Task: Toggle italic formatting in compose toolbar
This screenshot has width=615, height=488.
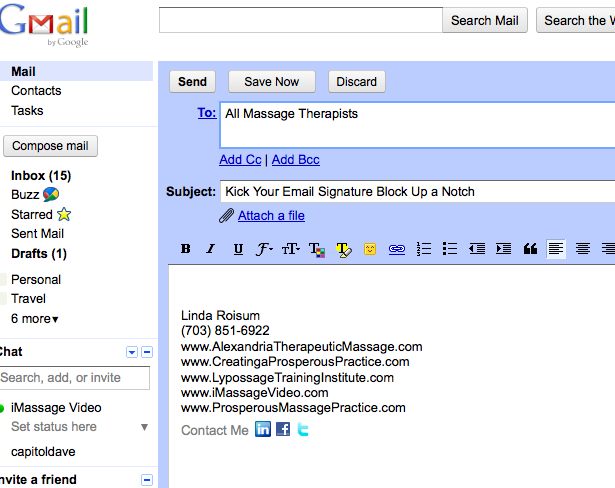Action: pos(211,249)
